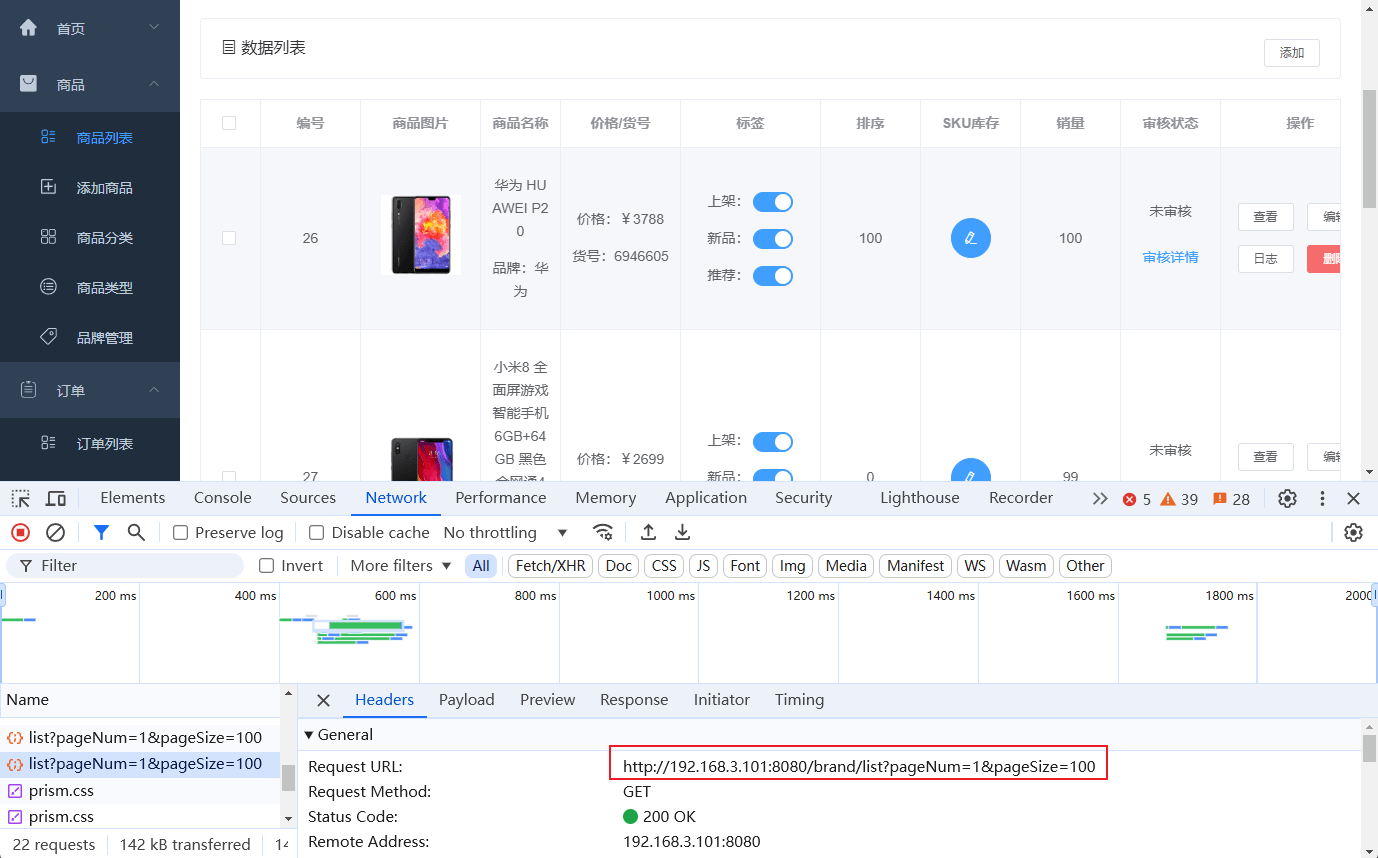Toggle the device toolbar icon
Viewport: 1378px width, 858px height.
tap(56, 498)
